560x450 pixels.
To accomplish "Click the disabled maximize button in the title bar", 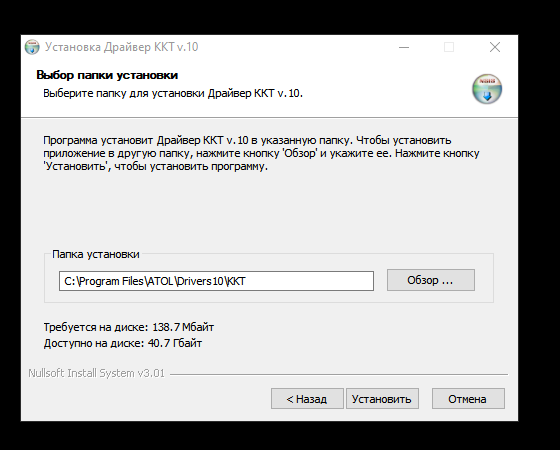I will click(x=449, y=47).
